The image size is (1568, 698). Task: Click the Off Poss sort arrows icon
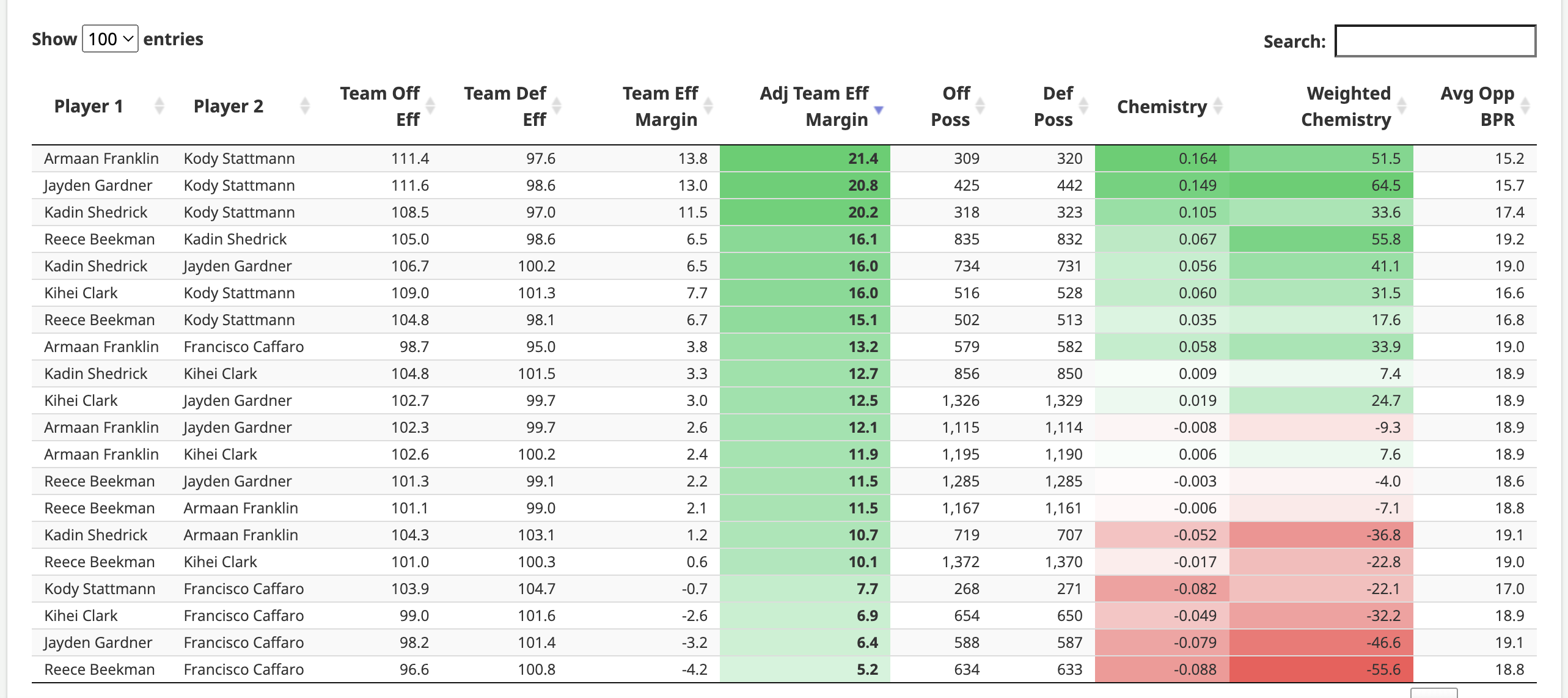(x=980, y=106)
